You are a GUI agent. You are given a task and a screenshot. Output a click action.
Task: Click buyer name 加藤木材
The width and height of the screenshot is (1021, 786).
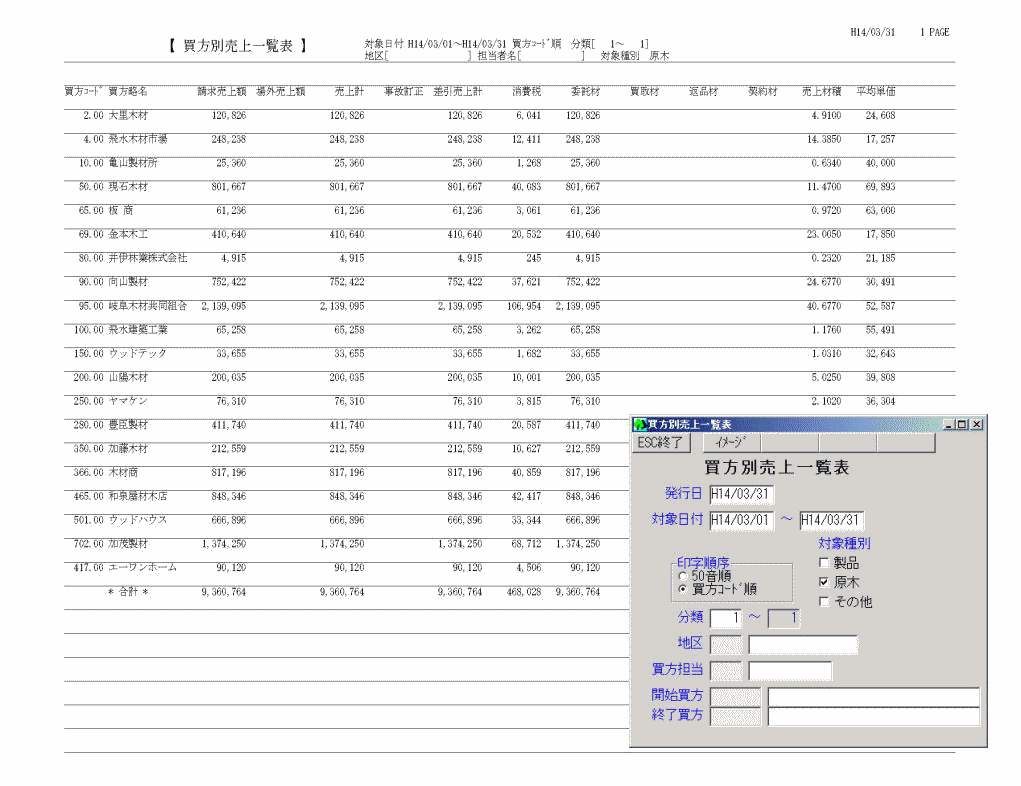[128, 449]
